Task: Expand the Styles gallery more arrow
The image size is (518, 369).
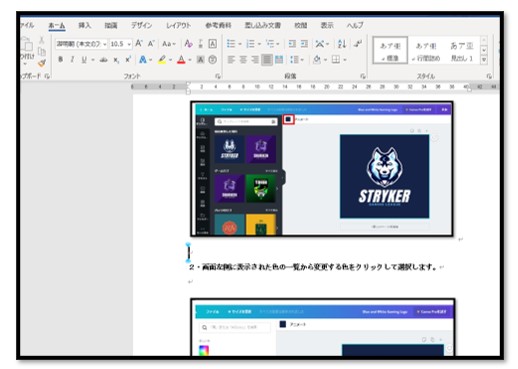Action: pyautogui.click(x=484, y=60)
